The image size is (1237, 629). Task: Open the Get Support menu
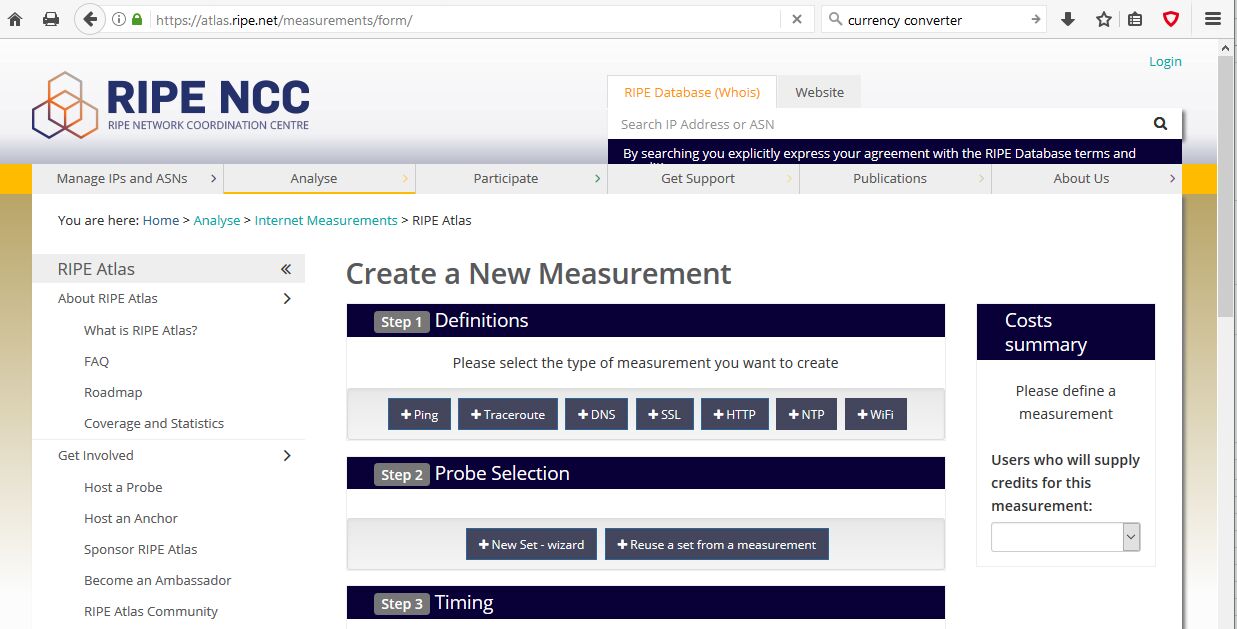coord(704,178)
